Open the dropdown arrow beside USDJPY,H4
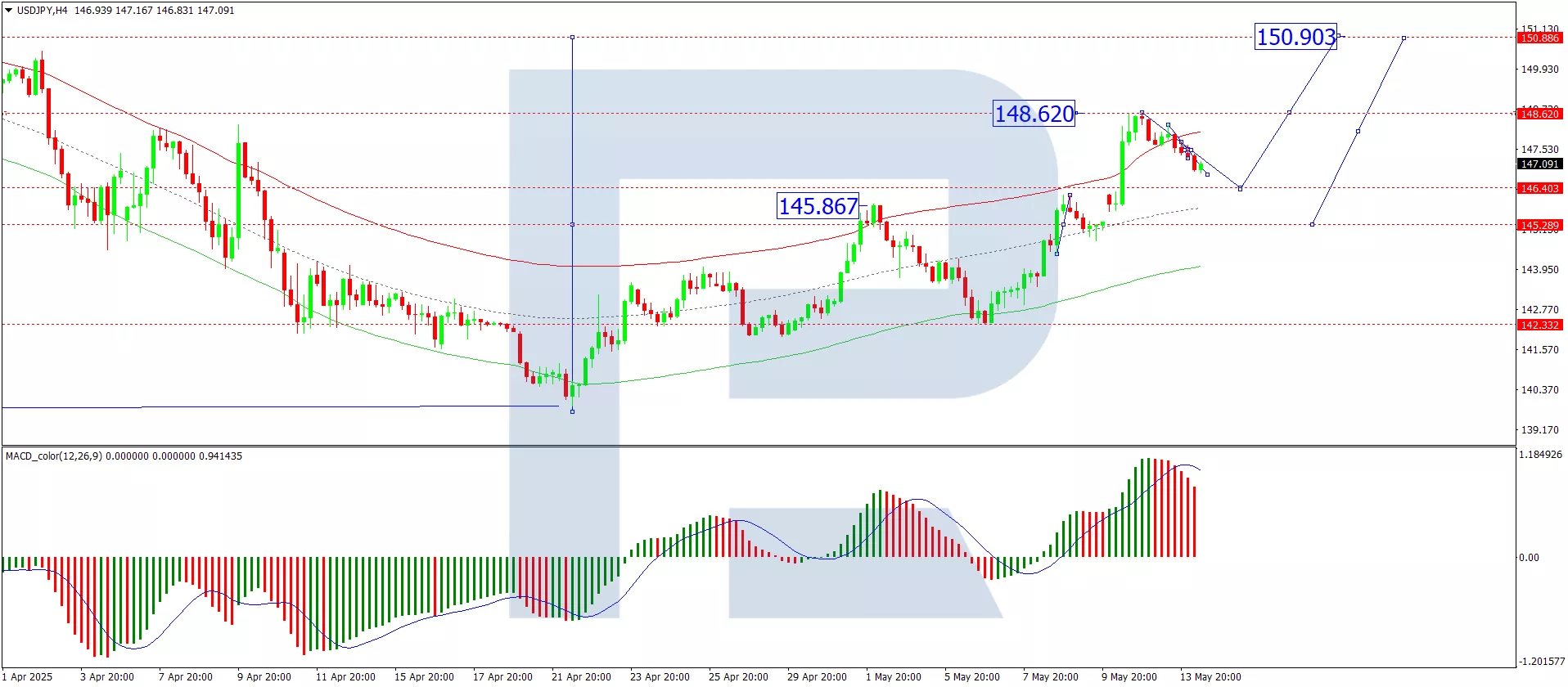This screenshot has width=1568, height=687. click(x=9, y=11)
